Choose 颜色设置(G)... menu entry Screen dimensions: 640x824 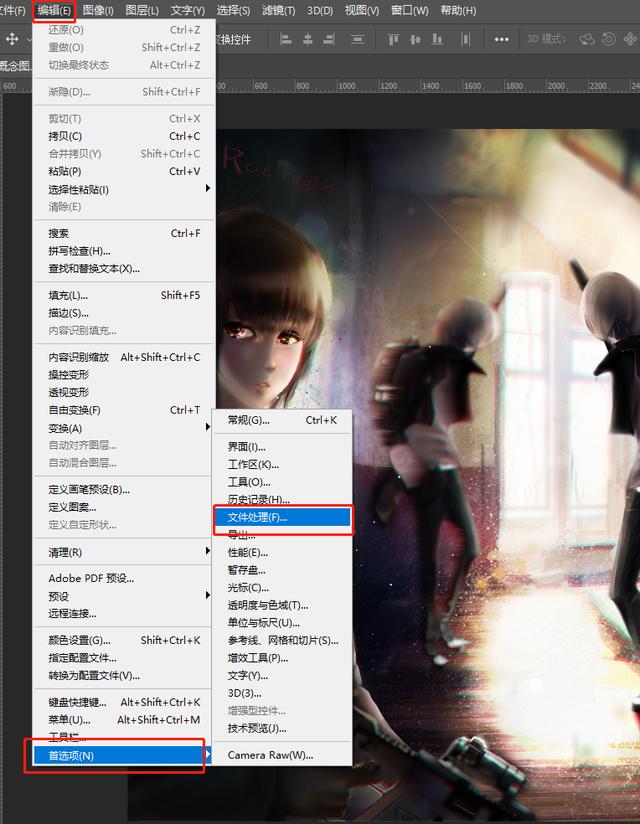(x=124, y=640)
